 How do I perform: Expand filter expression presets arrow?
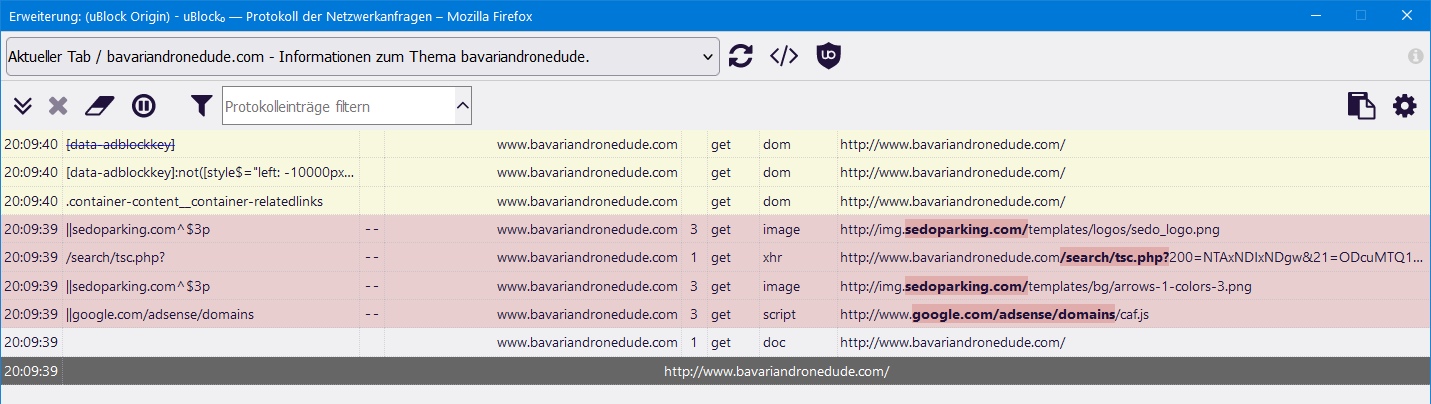pyautogui.click(x=462, y=105)
